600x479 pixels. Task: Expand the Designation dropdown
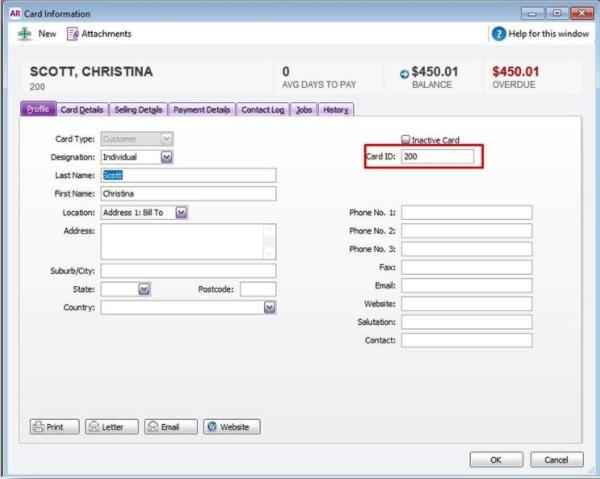coord(167,157)
